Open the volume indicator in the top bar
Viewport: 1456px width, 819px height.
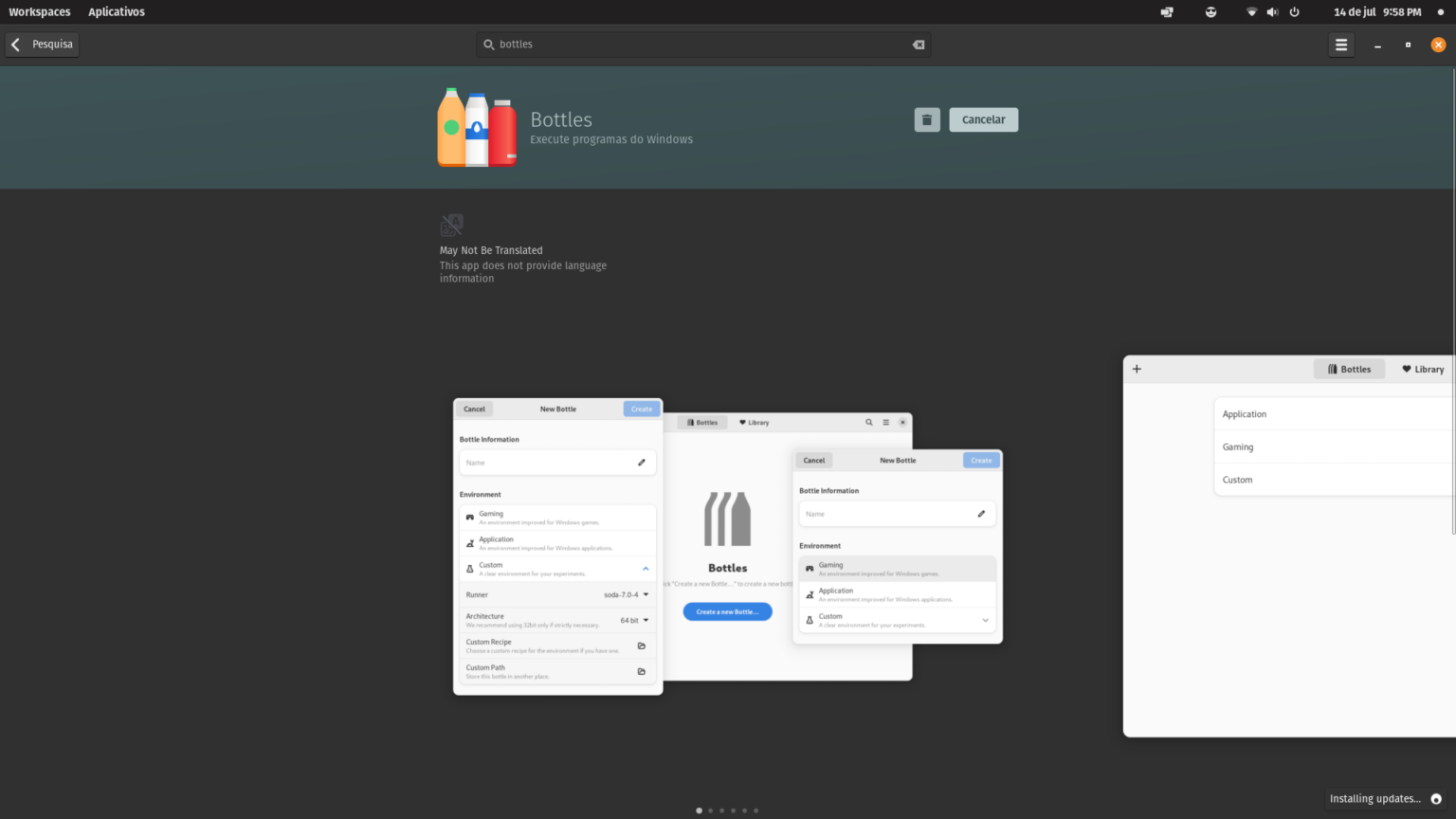point(1272,12)
